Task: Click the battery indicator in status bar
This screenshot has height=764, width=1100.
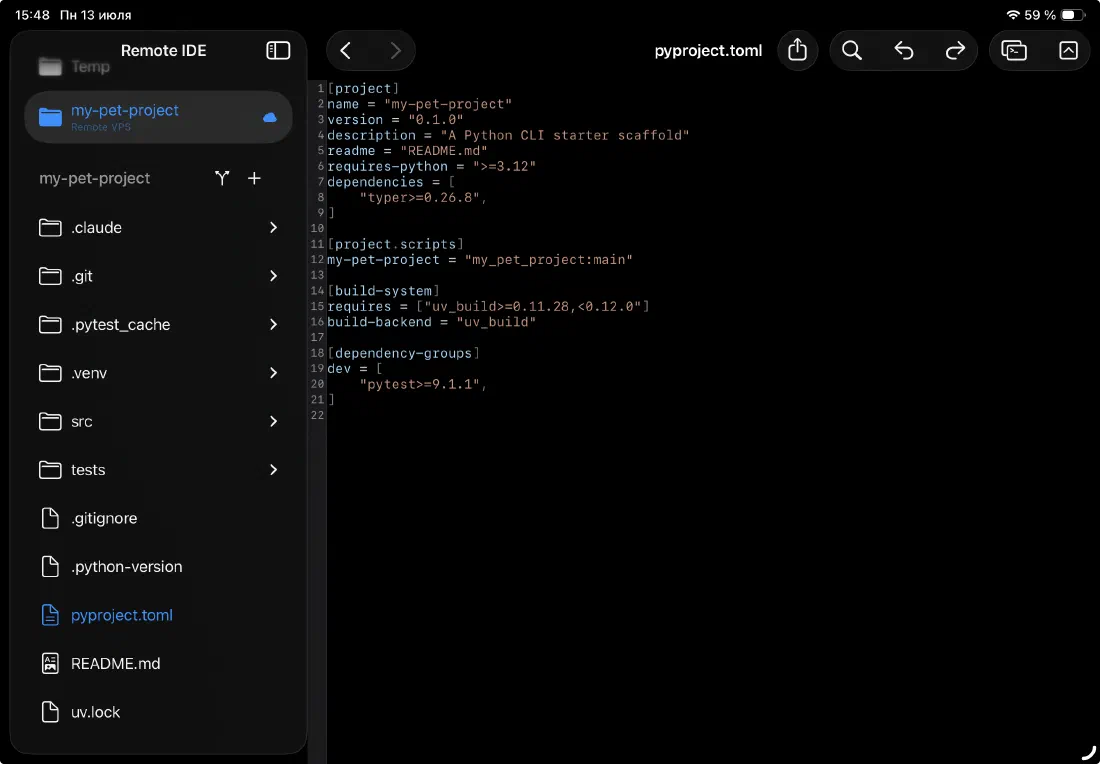Action: coord(1073,15)
